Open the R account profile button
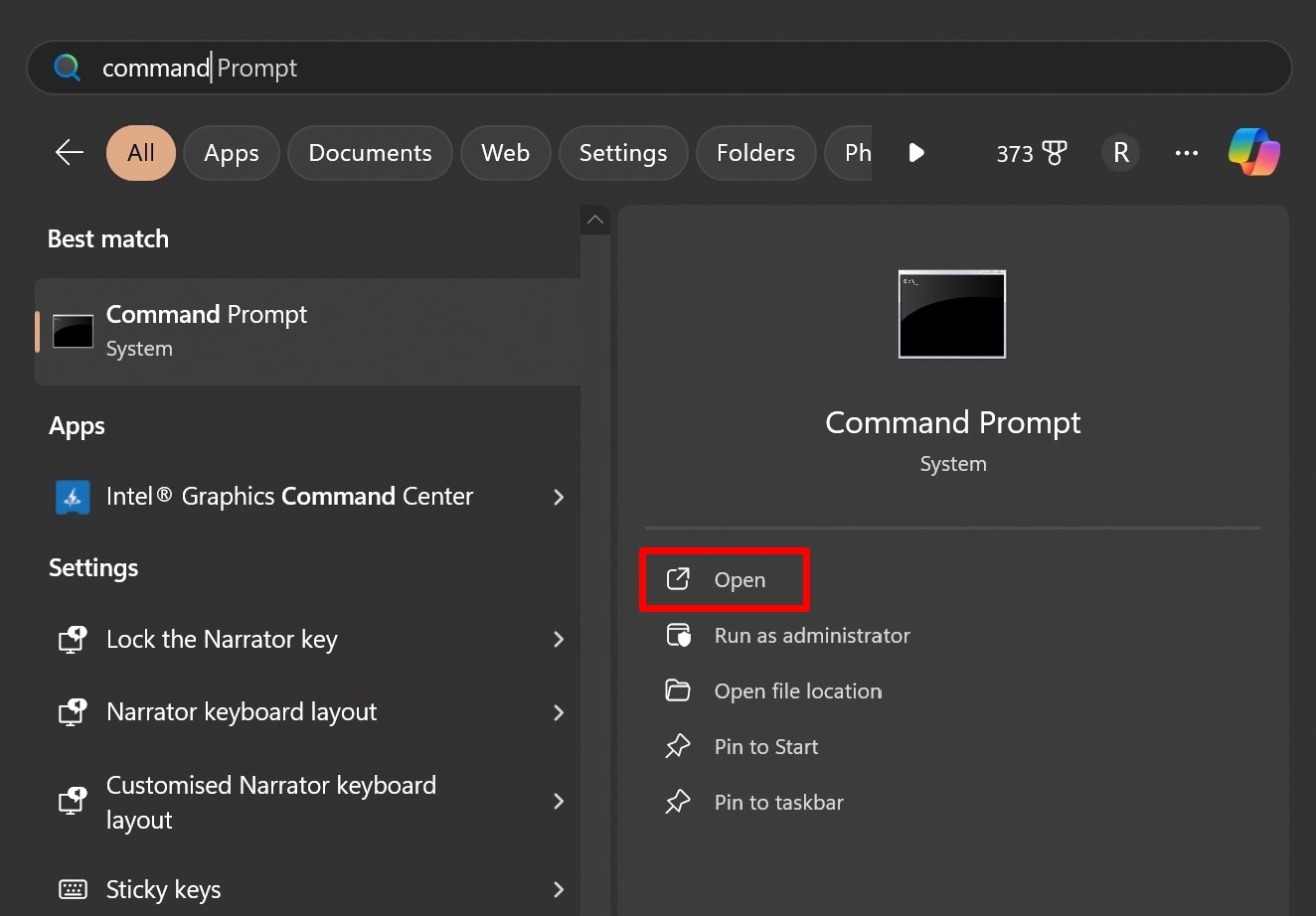The height and width of the screenshot is (916, 1316). [1120, 153]
